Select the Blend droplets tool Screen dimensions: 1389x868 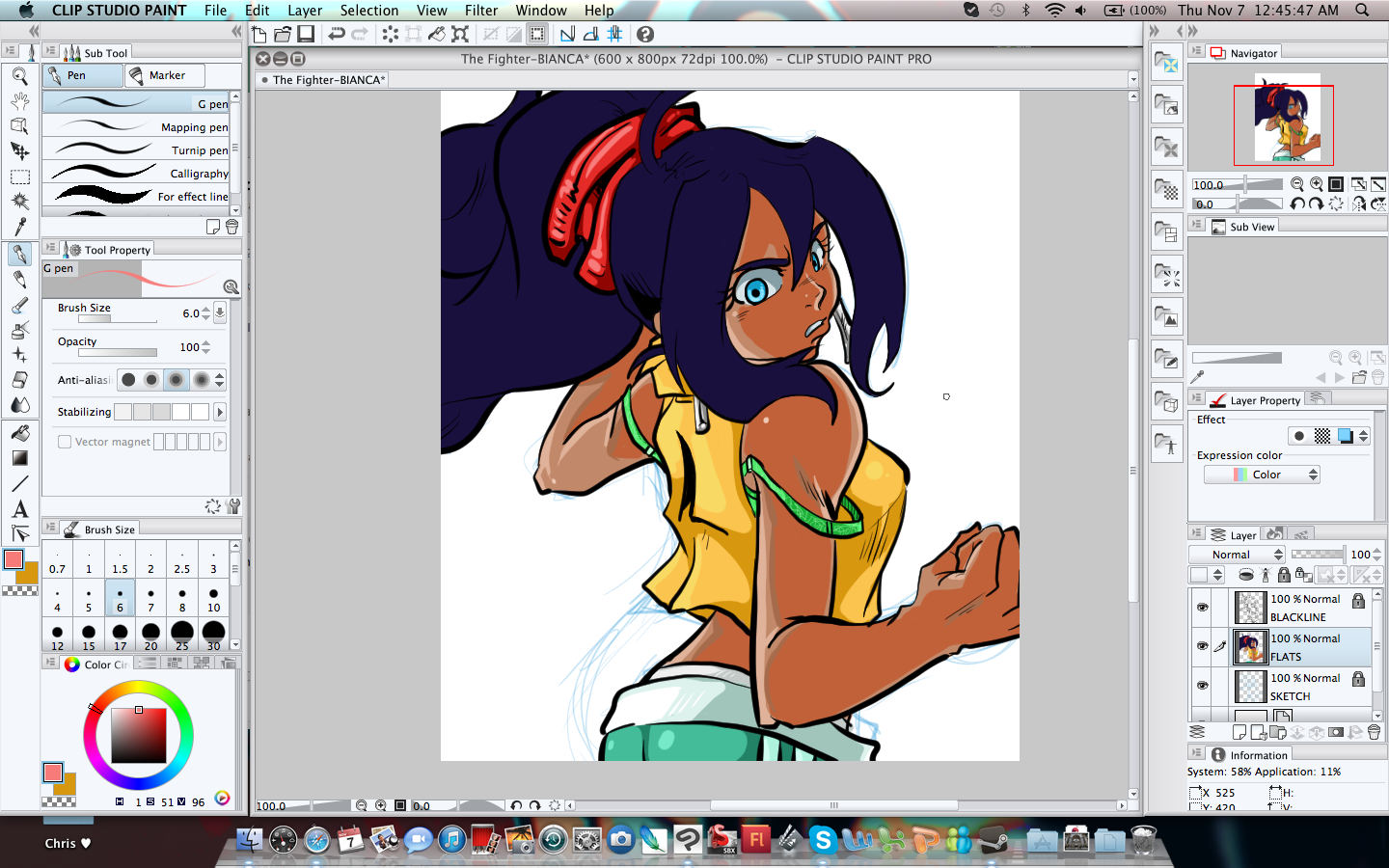pos(19,405)
